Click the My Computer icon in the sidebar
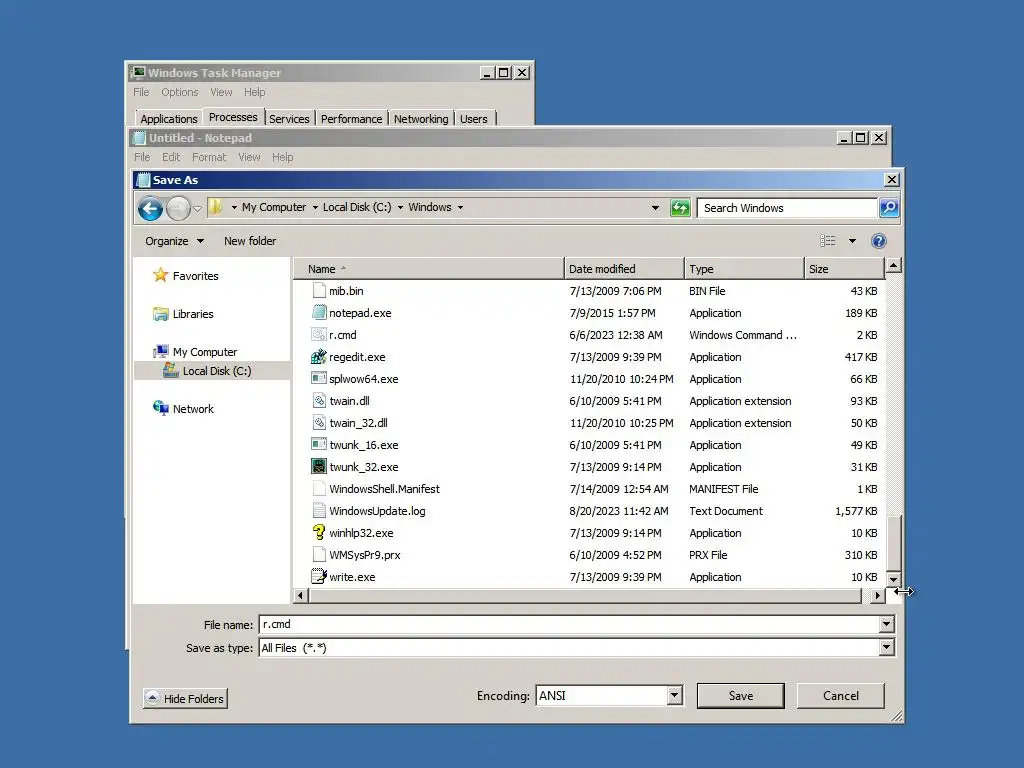1024x768 pixels. coord(161,351)
